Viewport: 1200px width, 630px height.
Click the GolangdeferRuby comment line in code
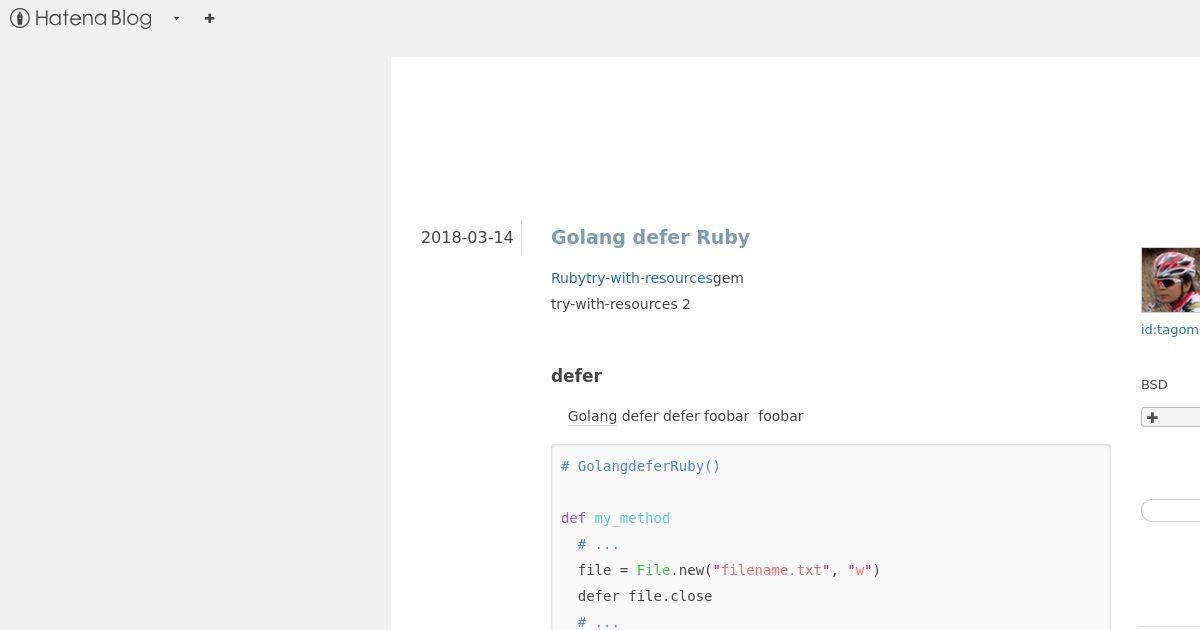641,466
